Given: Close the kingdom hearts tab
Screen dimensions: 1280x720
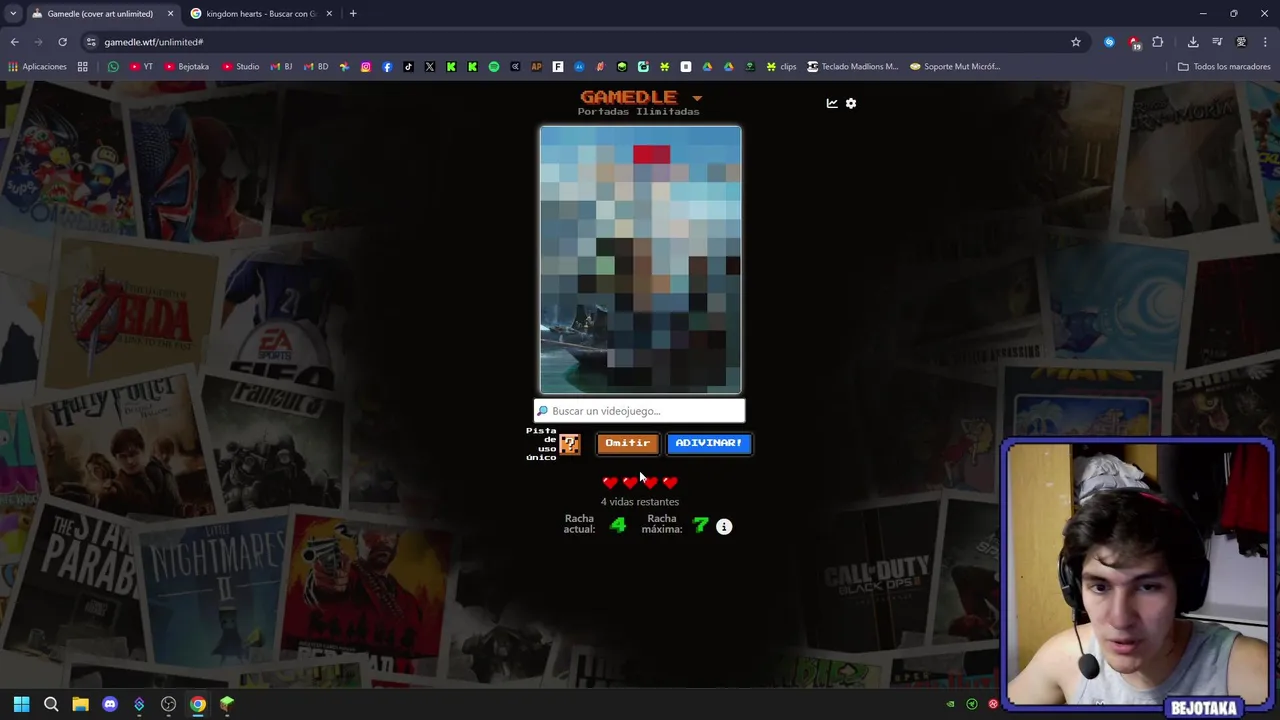Looking at the screenshot, I should point(329,14).
